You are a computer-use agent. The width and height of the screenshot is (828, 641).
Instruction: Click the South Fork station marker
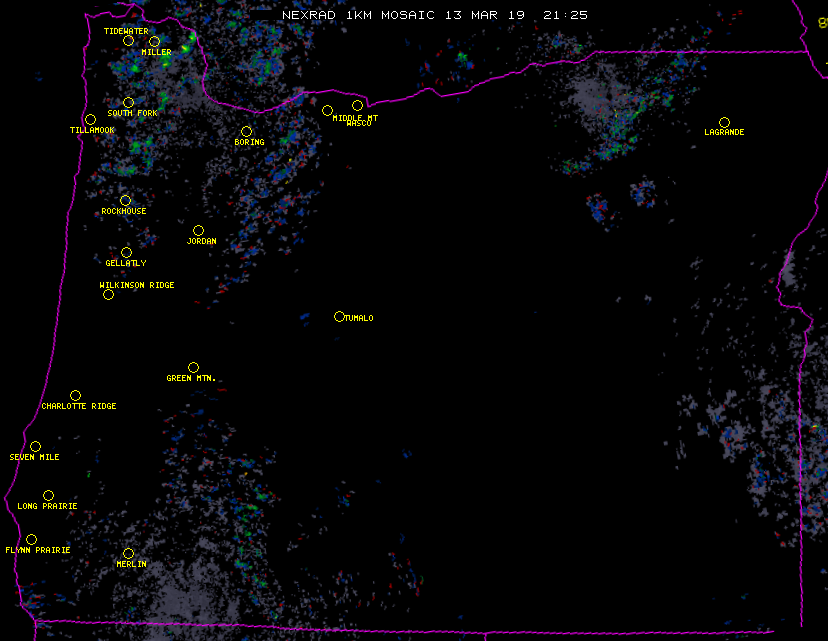point(128,102)
